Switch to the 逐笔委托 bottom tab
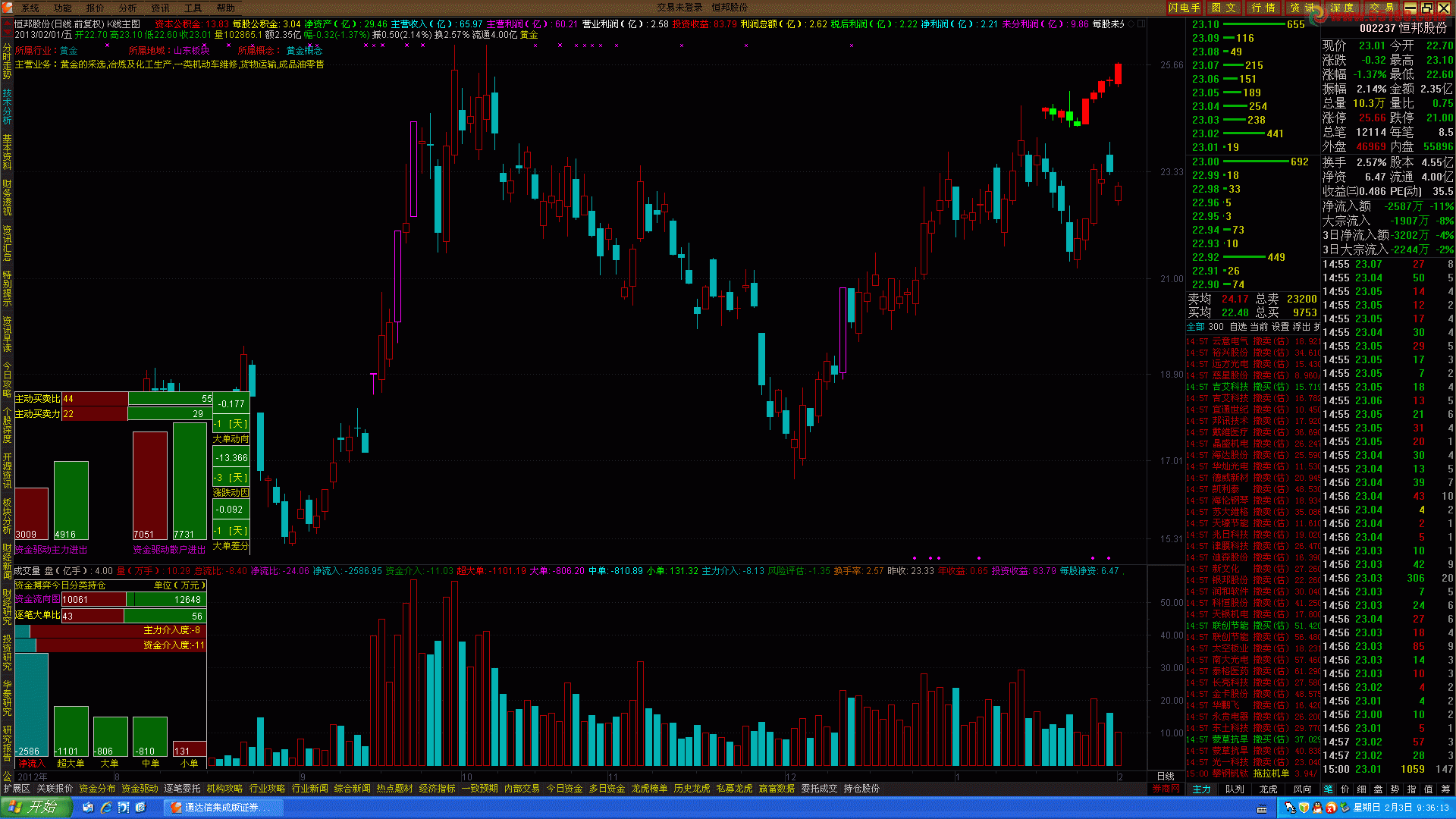Viewport: 1456px width, 819px height. 182,789
